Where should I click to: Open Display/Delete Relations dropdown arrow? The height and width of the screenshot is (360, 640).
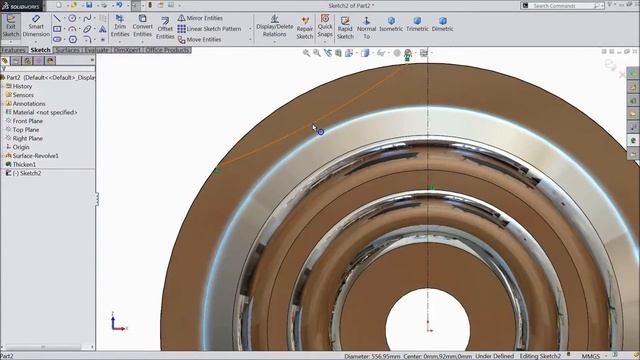[275, 42]
